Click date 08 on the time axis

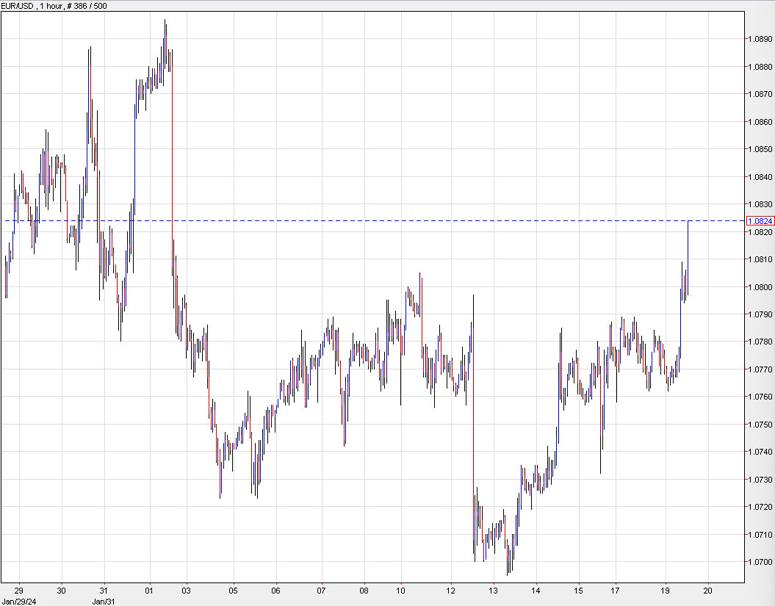pyautogui.click(x=364, y=591)
